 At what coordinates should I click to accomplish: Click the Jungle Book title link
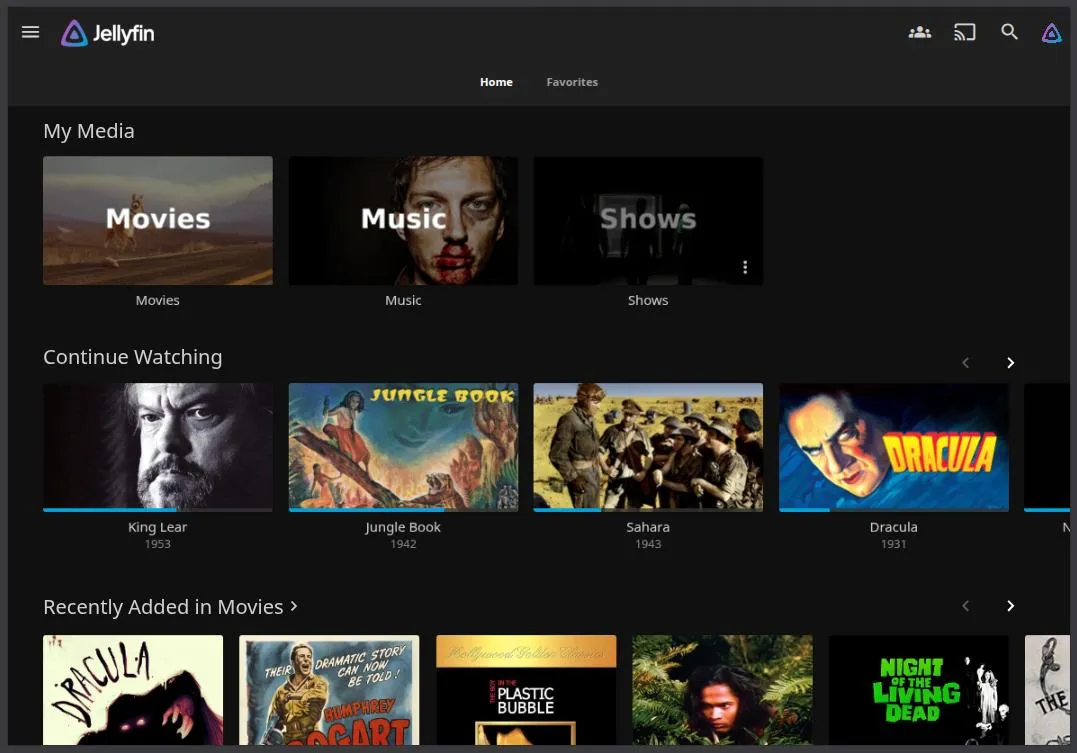click(x=403, y=527)
